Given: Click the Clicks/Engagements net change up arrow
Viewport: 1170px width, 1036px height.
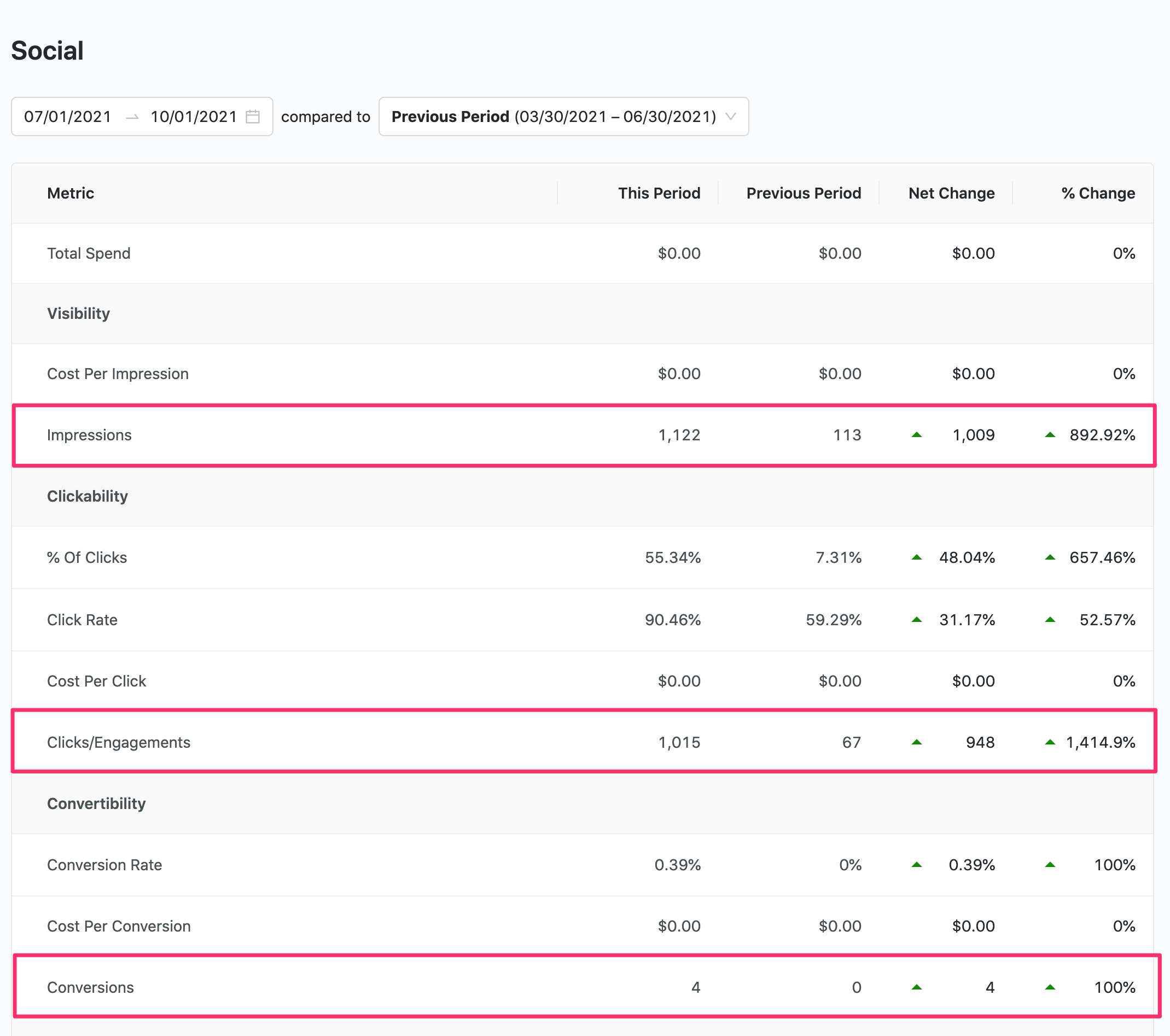Looking at the screenshot, I should pyautogui.click(x=916, y=742).
